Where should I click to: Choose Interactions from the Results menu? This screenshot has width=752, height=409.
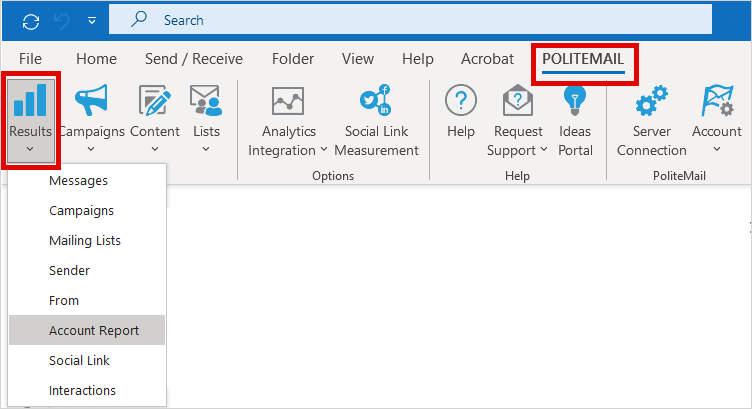pos(87,390)
